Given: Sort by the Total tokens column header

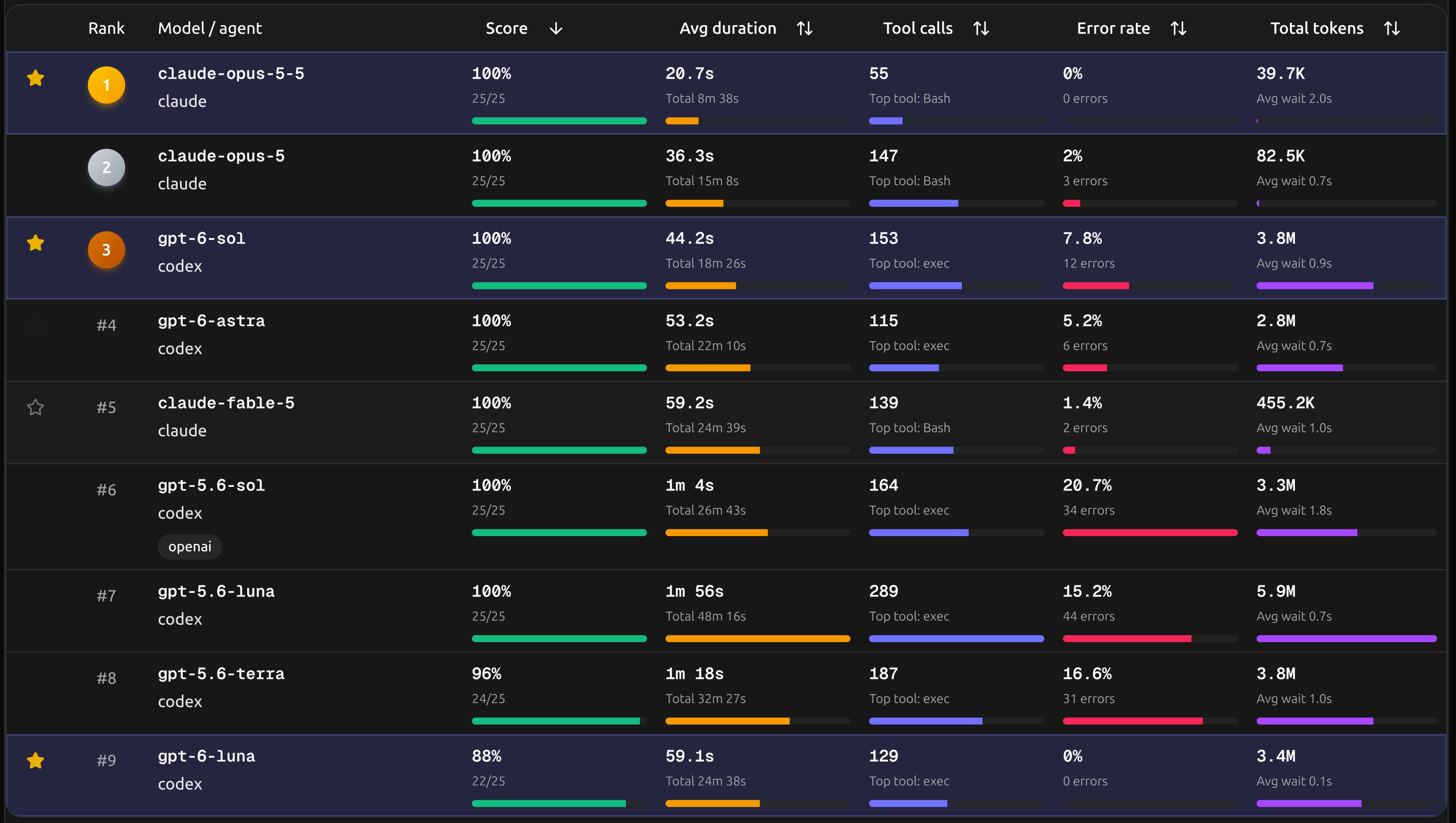Looking at the screenshot, I should click(1317, 28).
